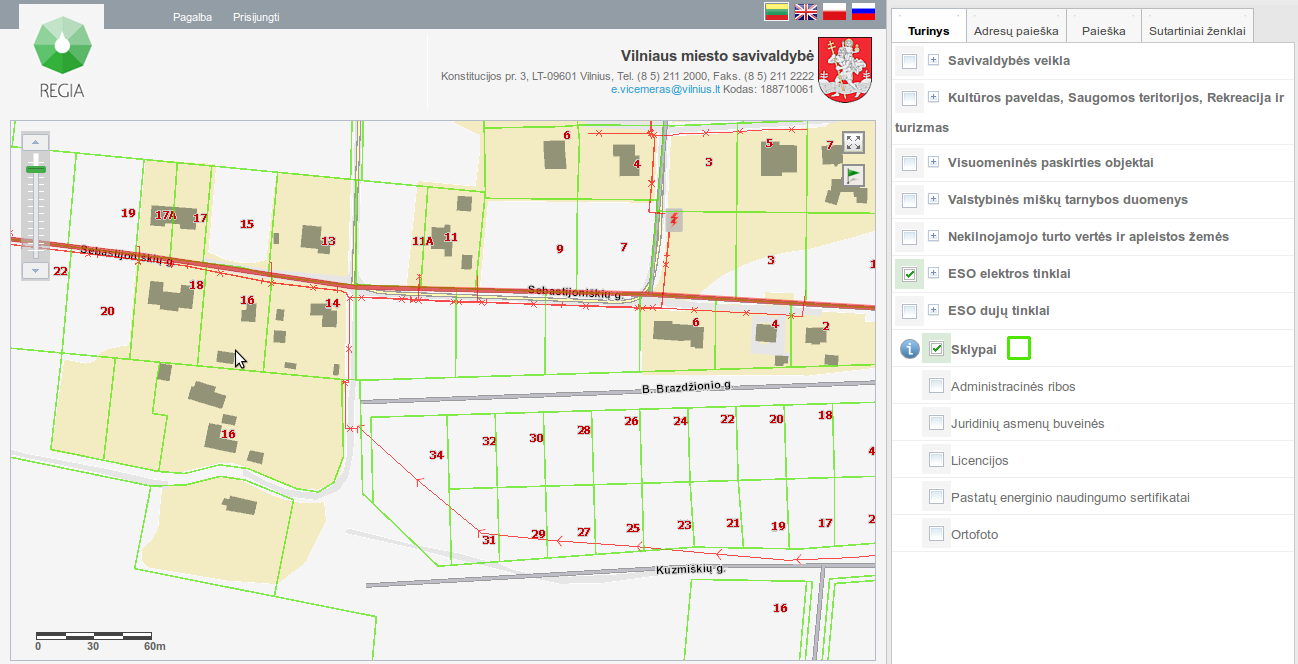Screen dimensions: 1298x664
Task: Click parcel number 13 on map
Action: click(x=328, y=241)
